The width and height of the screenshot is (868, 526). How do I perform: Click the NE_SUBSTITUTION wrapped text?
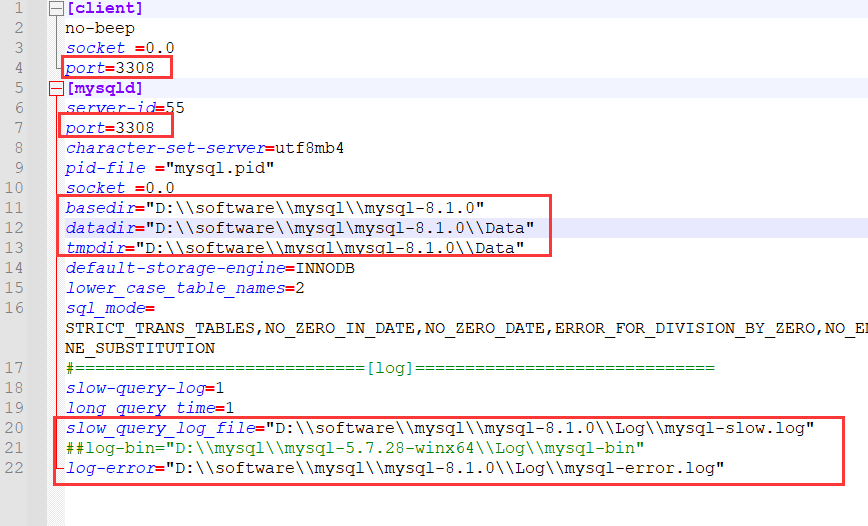click(x=140, y=348)
